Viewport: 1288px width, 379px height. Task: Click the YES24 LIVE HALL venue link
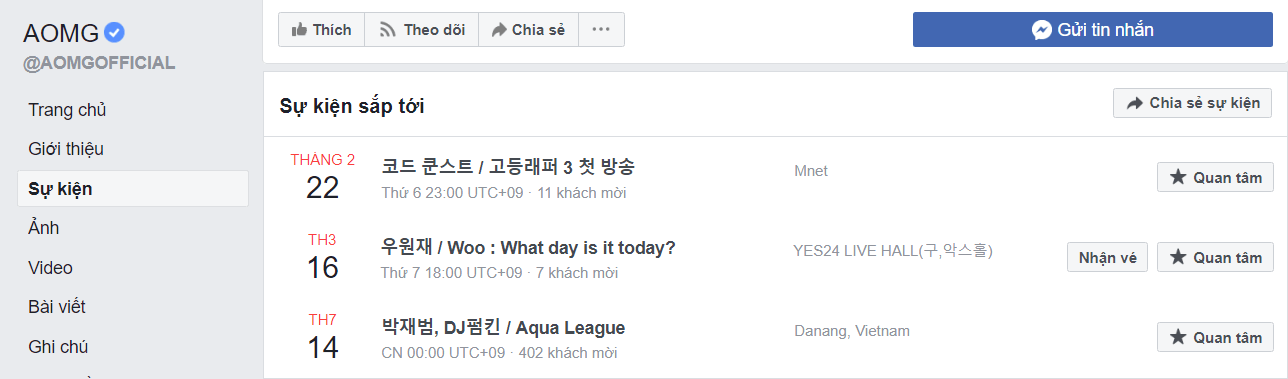pyautogui.click(x=893, y=251)
